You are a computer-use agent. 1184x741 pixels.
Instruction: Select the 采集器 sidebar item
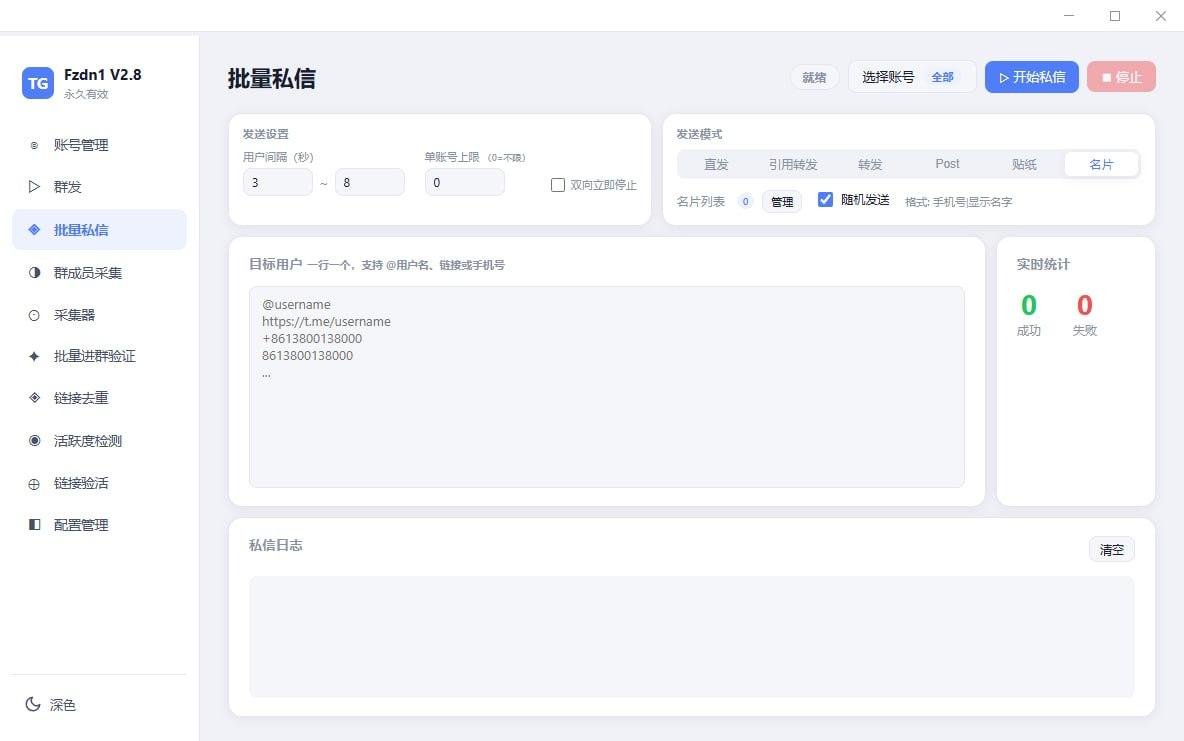click(x=74, y=314)
